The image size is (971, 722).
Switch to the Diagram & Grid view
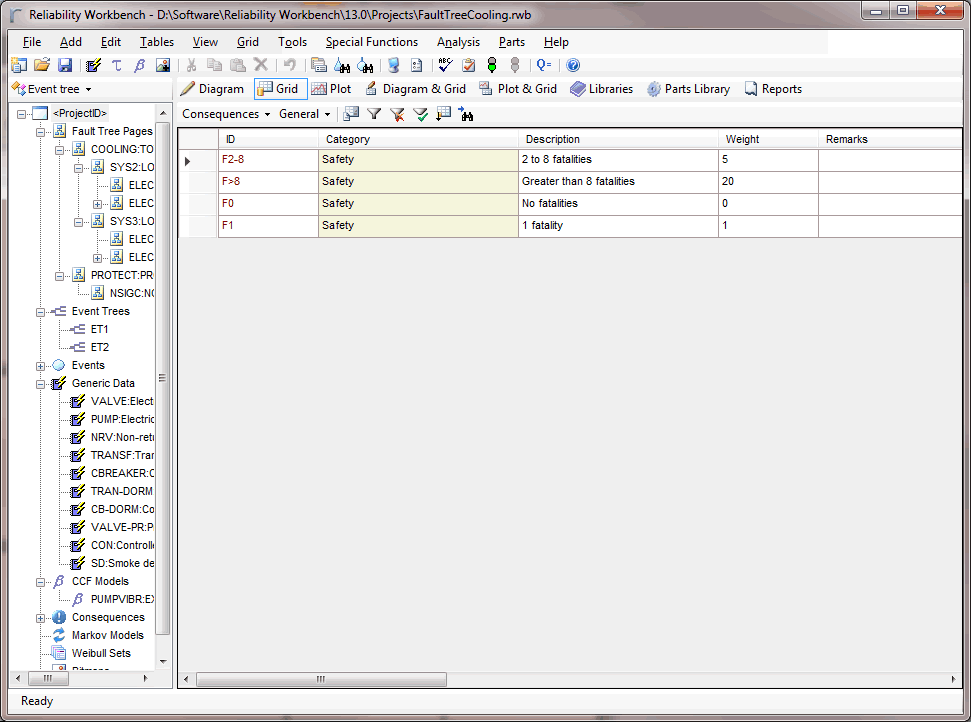click(x=416, y=88)
